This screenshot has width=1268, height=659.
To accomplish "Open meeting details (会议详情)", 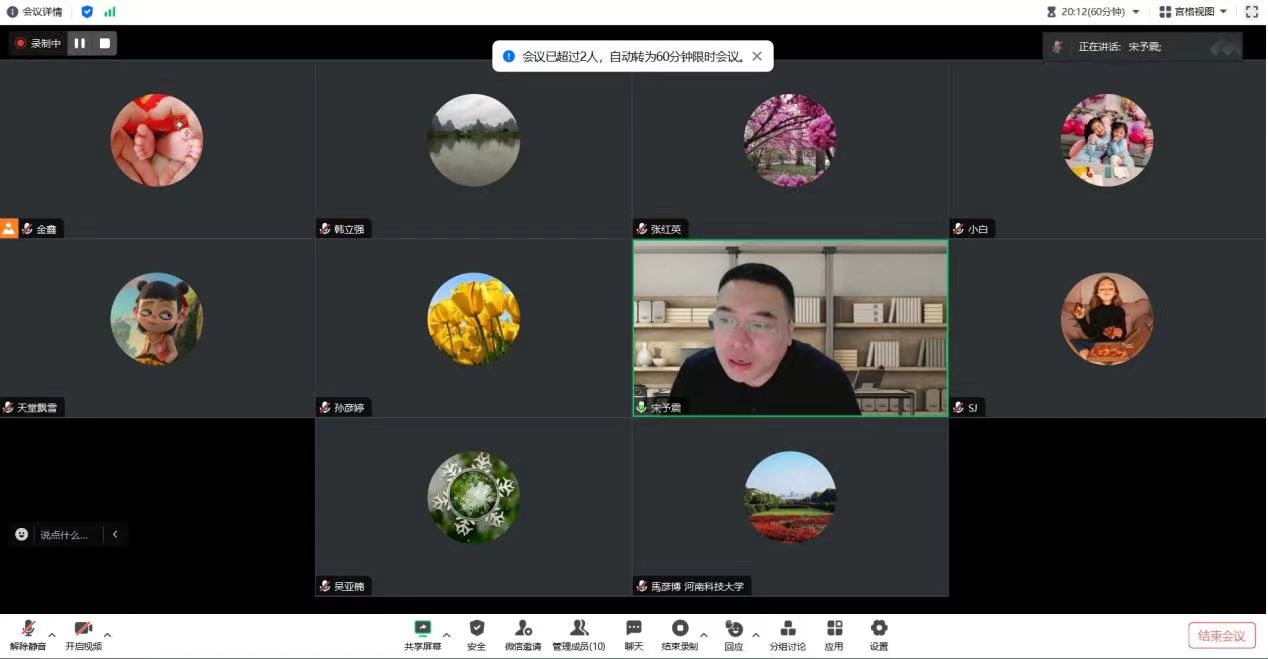I will [x=35, y=12].
